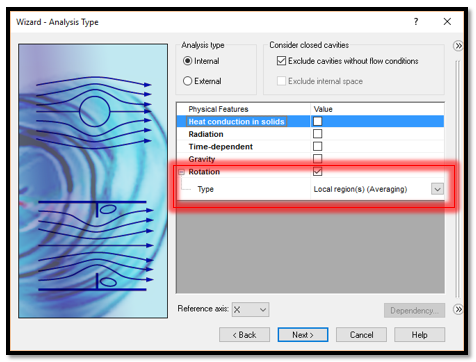Uncheck the Rotation checkbox

[x=318, y=172]
